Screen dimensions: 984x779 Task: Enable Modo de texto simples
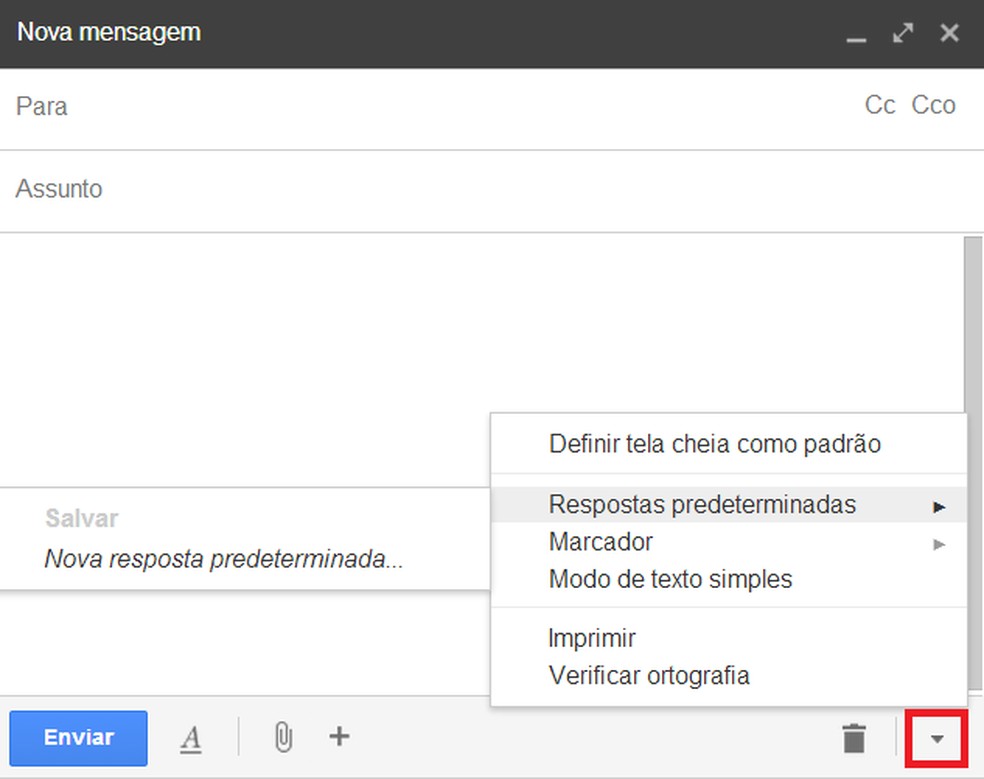[x=670, y=579]
